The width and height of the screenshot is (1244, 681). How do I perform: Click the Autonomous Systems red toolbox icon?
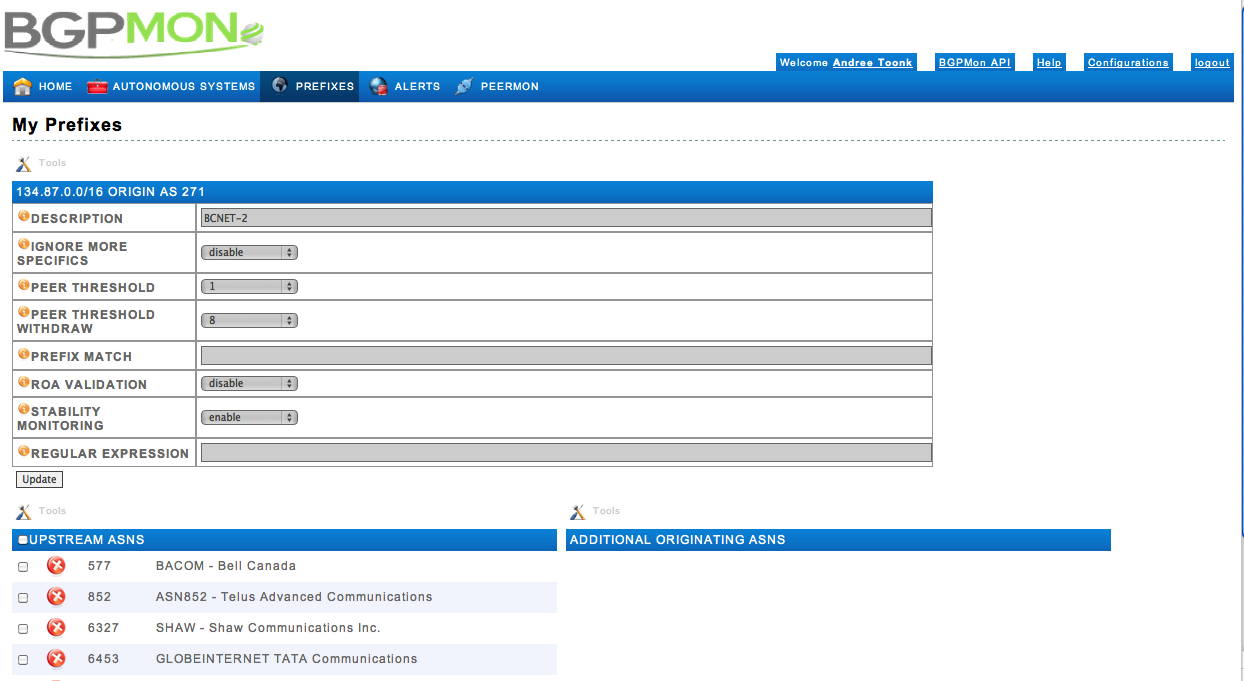[x=97, y=86]
